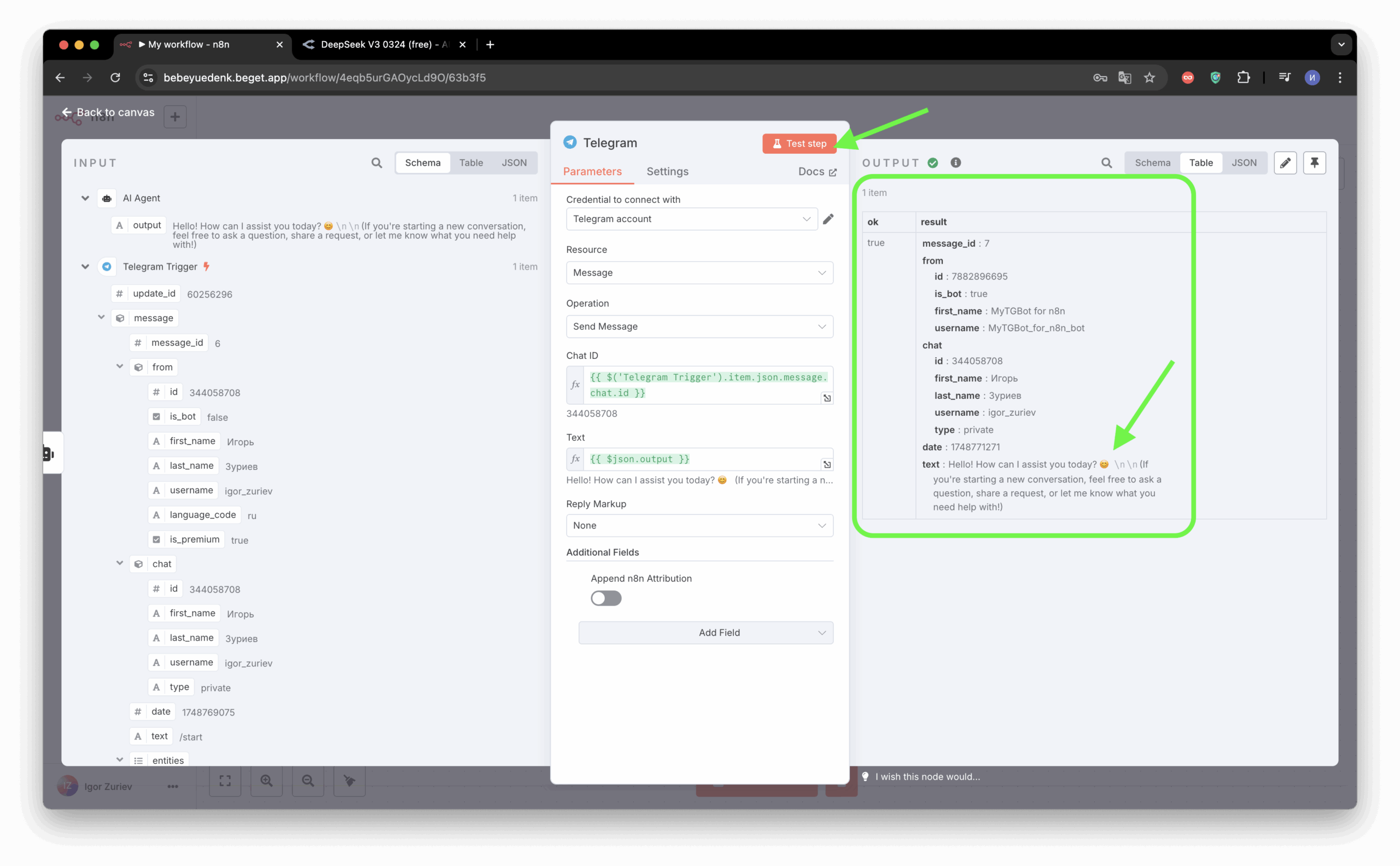The width and height of the screenshot is (1400, 866).
Task: Open the Settings tab
Action: (667, 171)
